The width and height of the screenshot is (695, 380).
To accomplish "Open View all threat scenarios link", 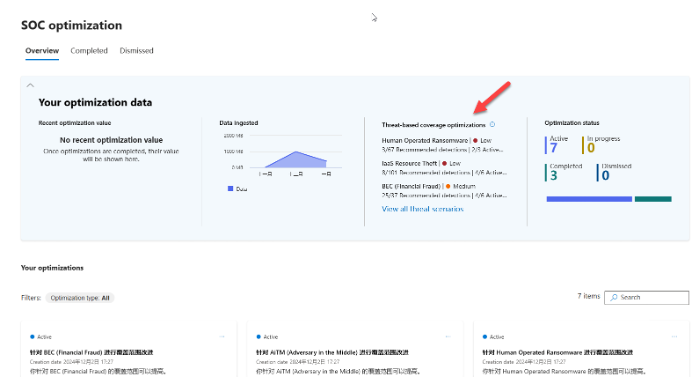I will (x=422, y=209).
